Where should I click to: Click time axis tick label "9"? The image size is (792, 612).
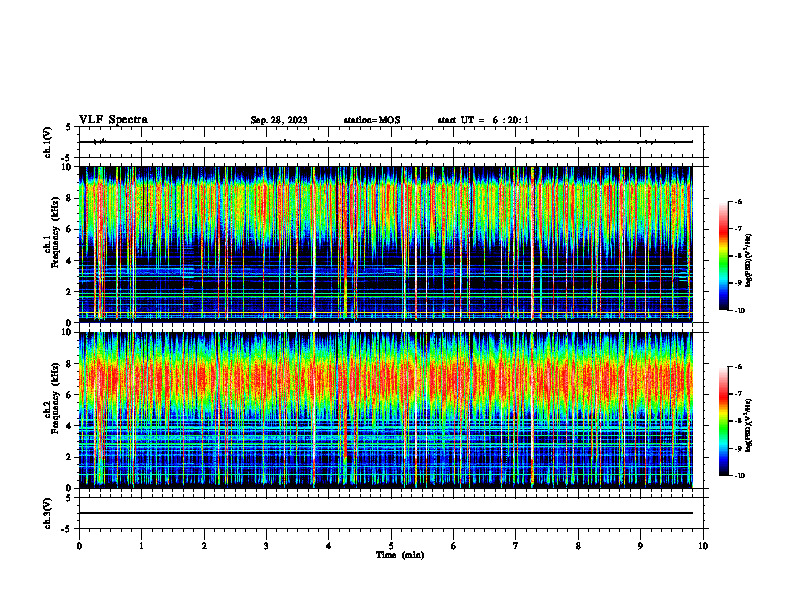(x=640, y=546)
